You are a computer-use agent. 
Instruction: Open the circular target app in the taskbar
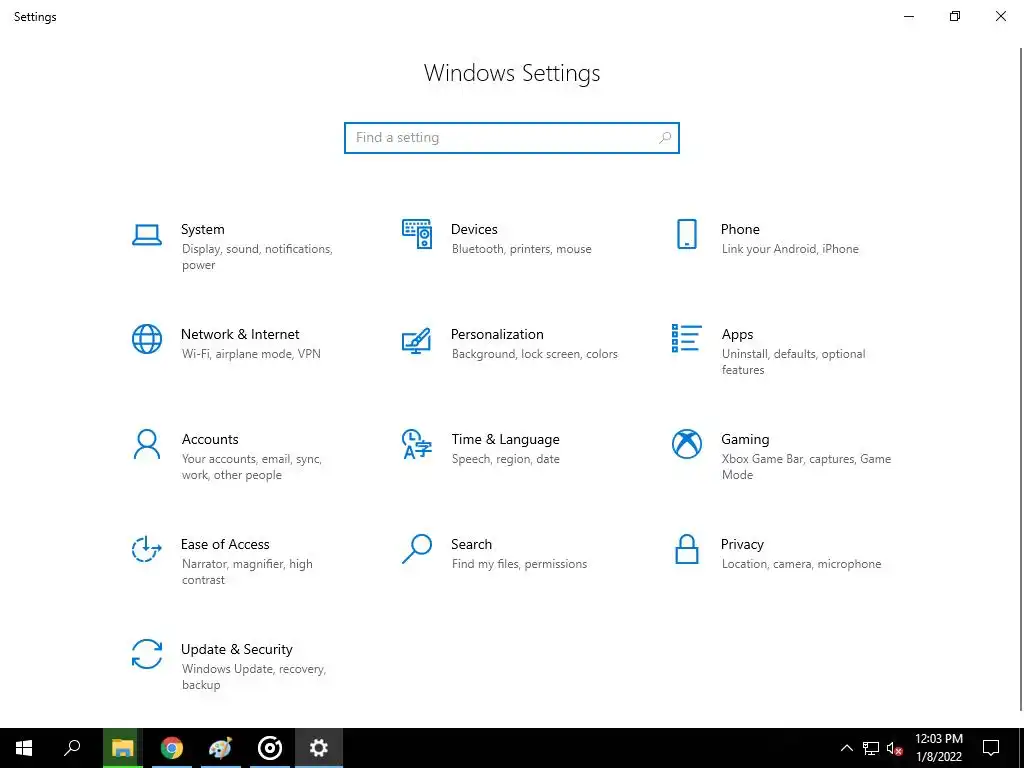(x=270, y=748)
